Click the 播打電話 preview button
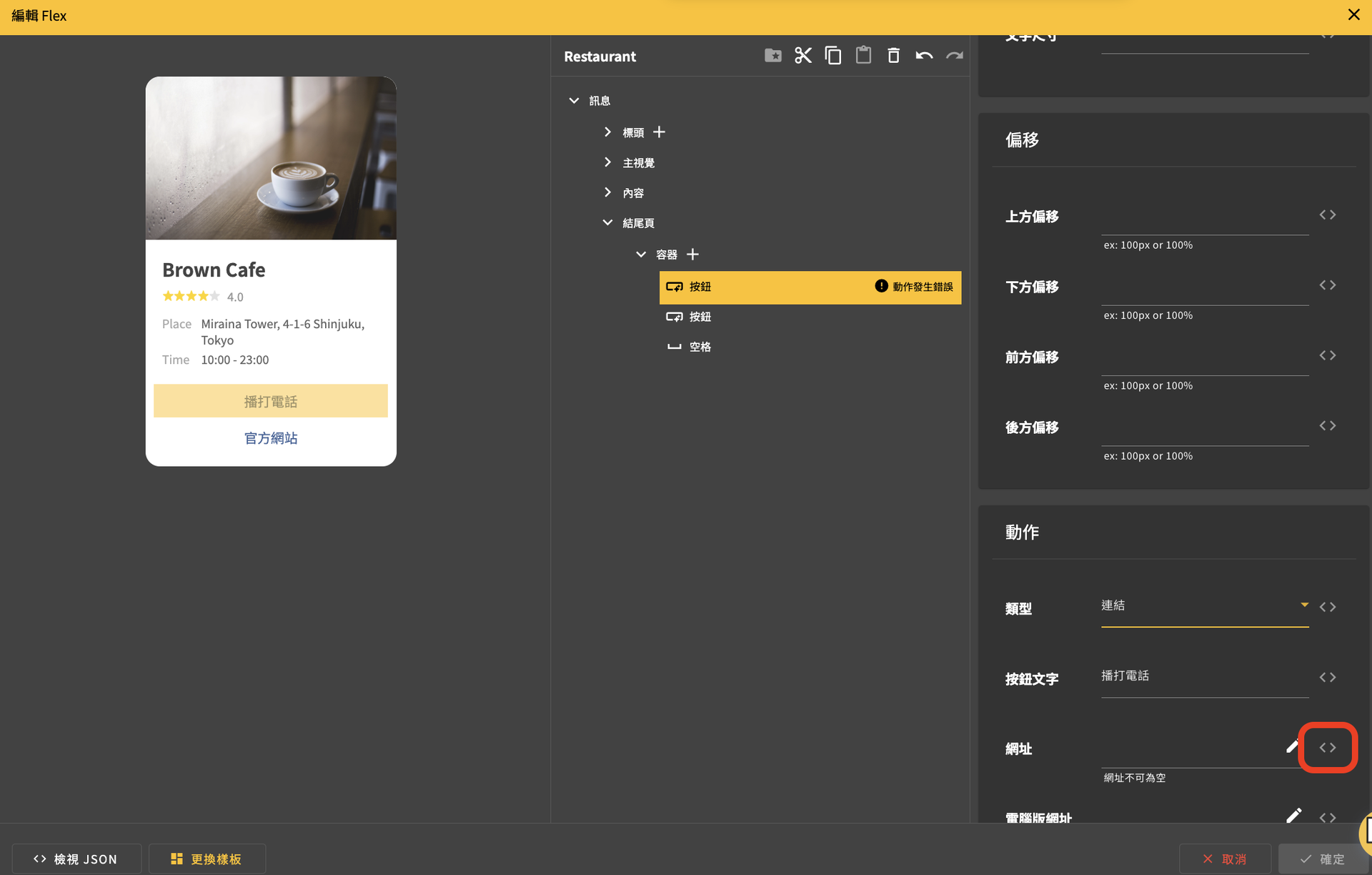 coord(271,401)
